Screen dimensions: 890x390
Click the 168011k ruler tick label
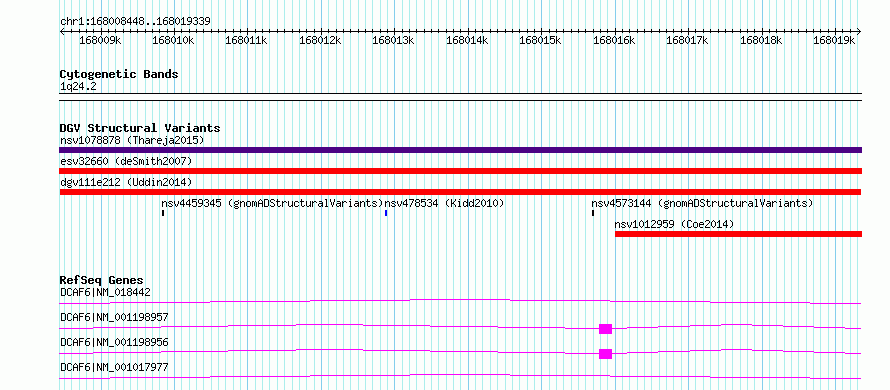pyautogui.click(x=247, y=40)
